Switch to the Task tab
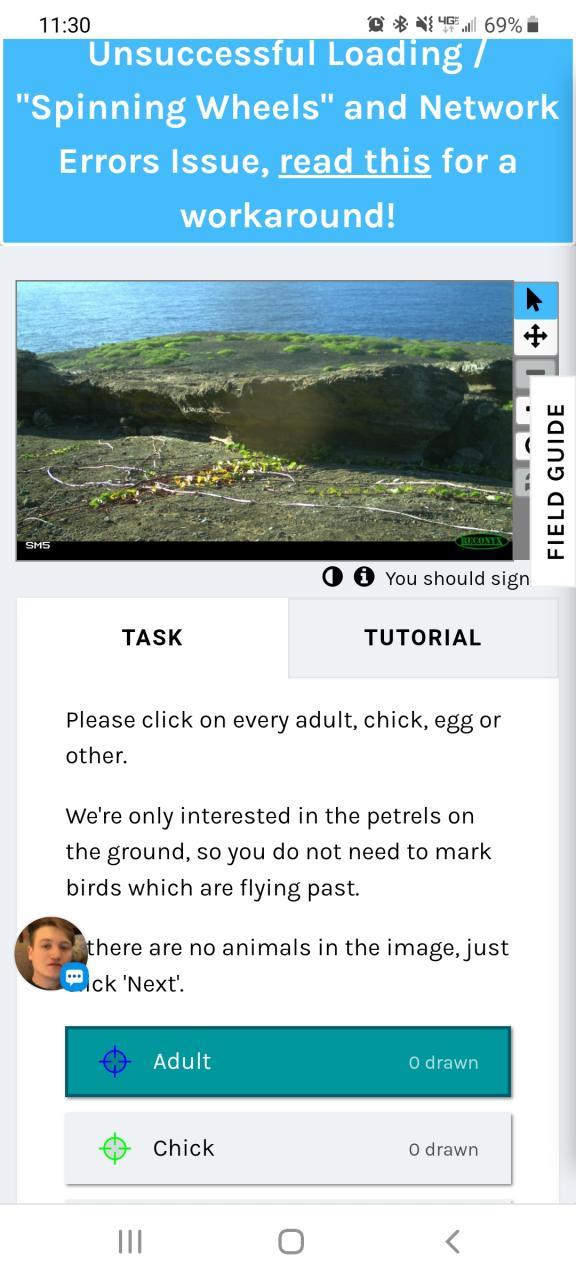The image size is (576, 1280). (x=152, y=638)
